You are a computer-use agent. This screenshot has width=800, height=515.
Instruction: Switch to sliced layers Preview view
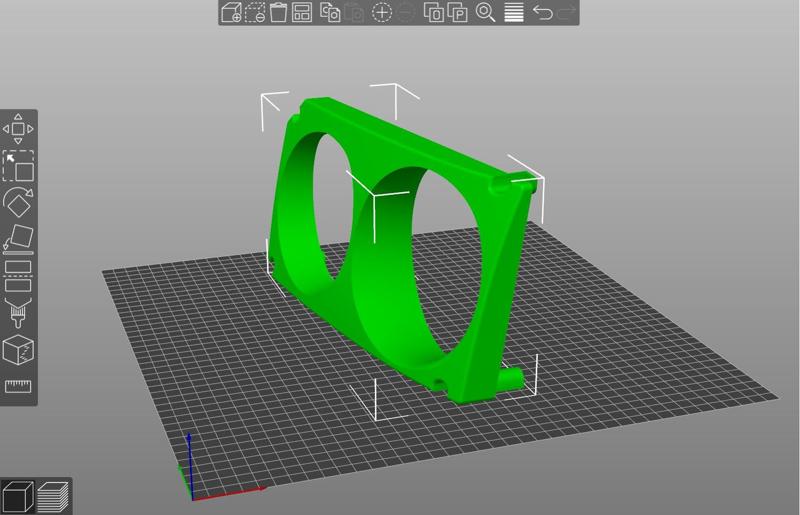tap(53, 497)
